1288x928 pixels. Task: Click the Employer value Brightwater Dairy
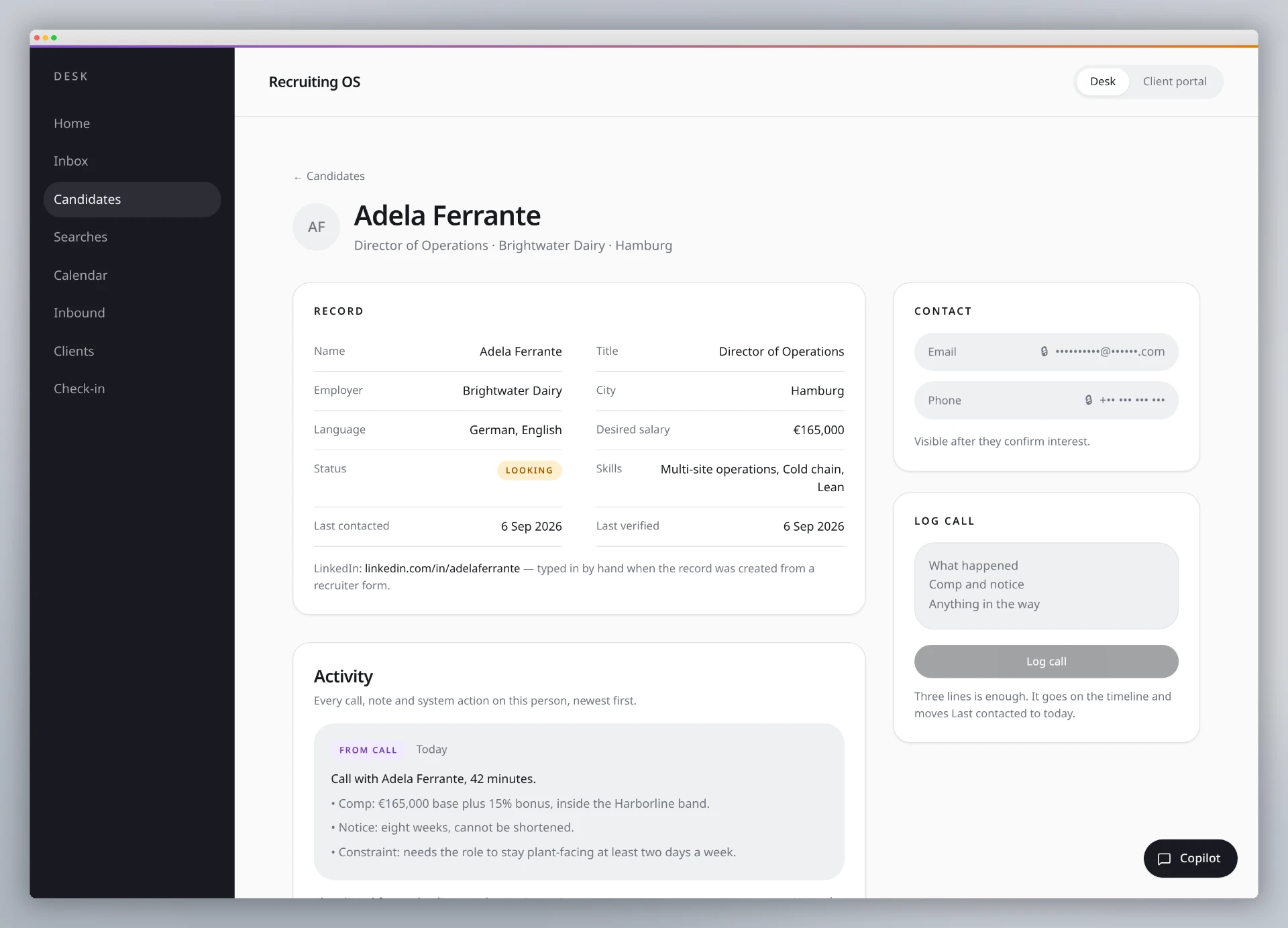[512, 391]
